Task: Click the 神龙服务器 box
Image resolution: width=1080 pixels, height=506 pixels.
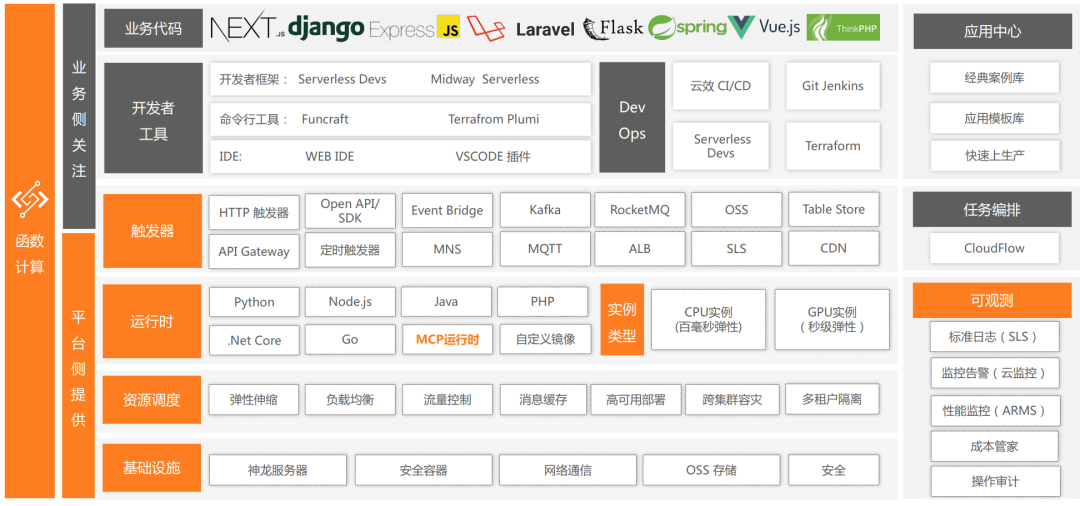Action: coord(278,471)
